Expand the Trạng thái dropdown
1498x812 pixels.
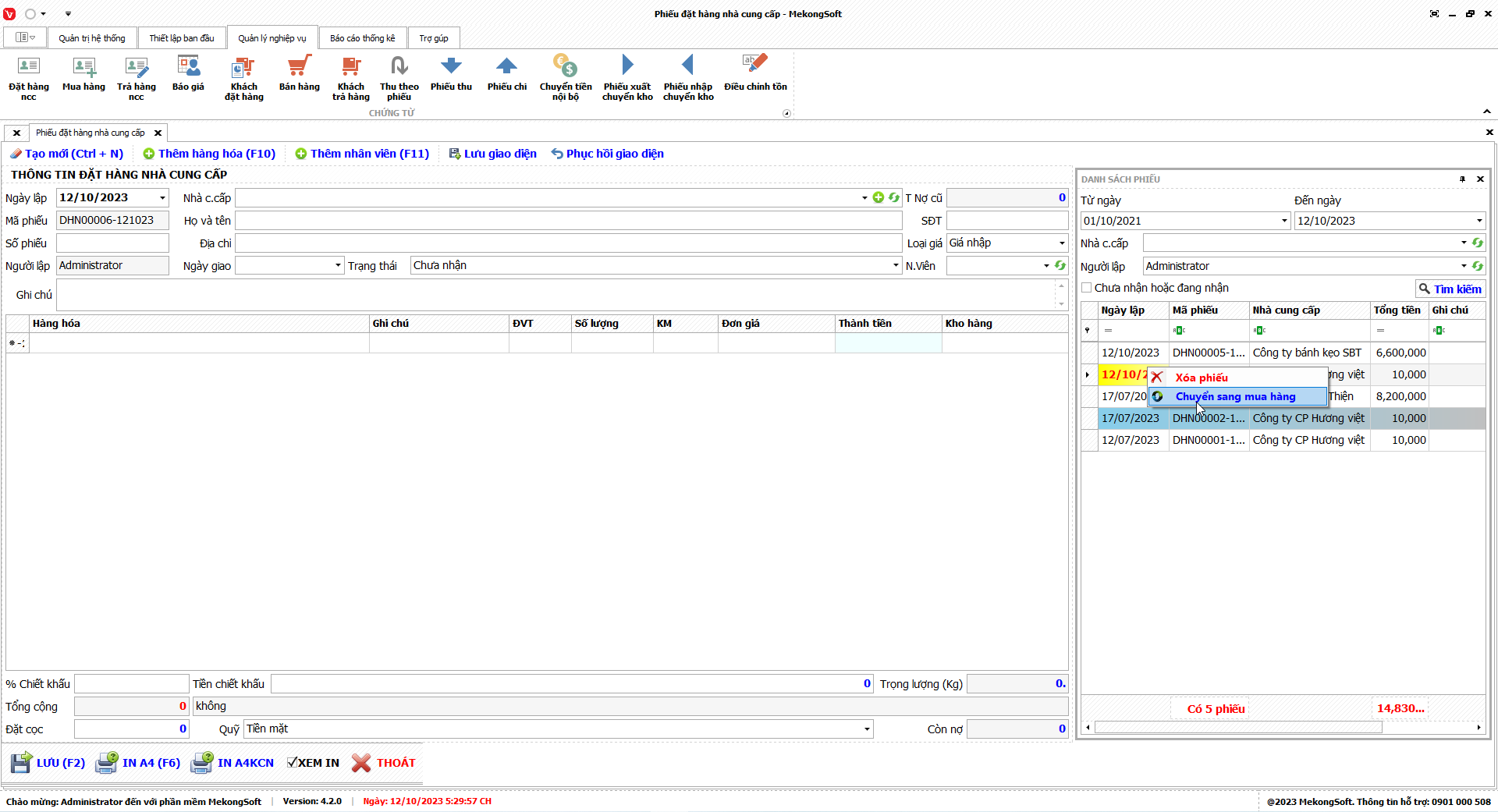pyautogui.click(x=896, y=266)
